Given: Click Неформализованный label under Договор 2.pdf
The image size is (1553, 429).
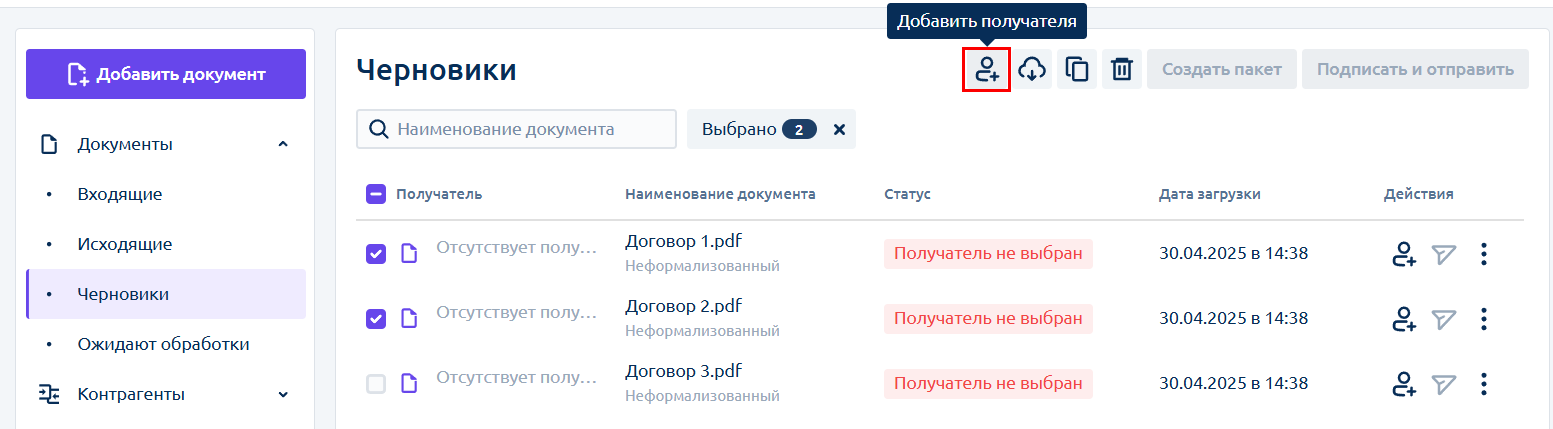Looking at the screenshot, I should coord(702,331).
